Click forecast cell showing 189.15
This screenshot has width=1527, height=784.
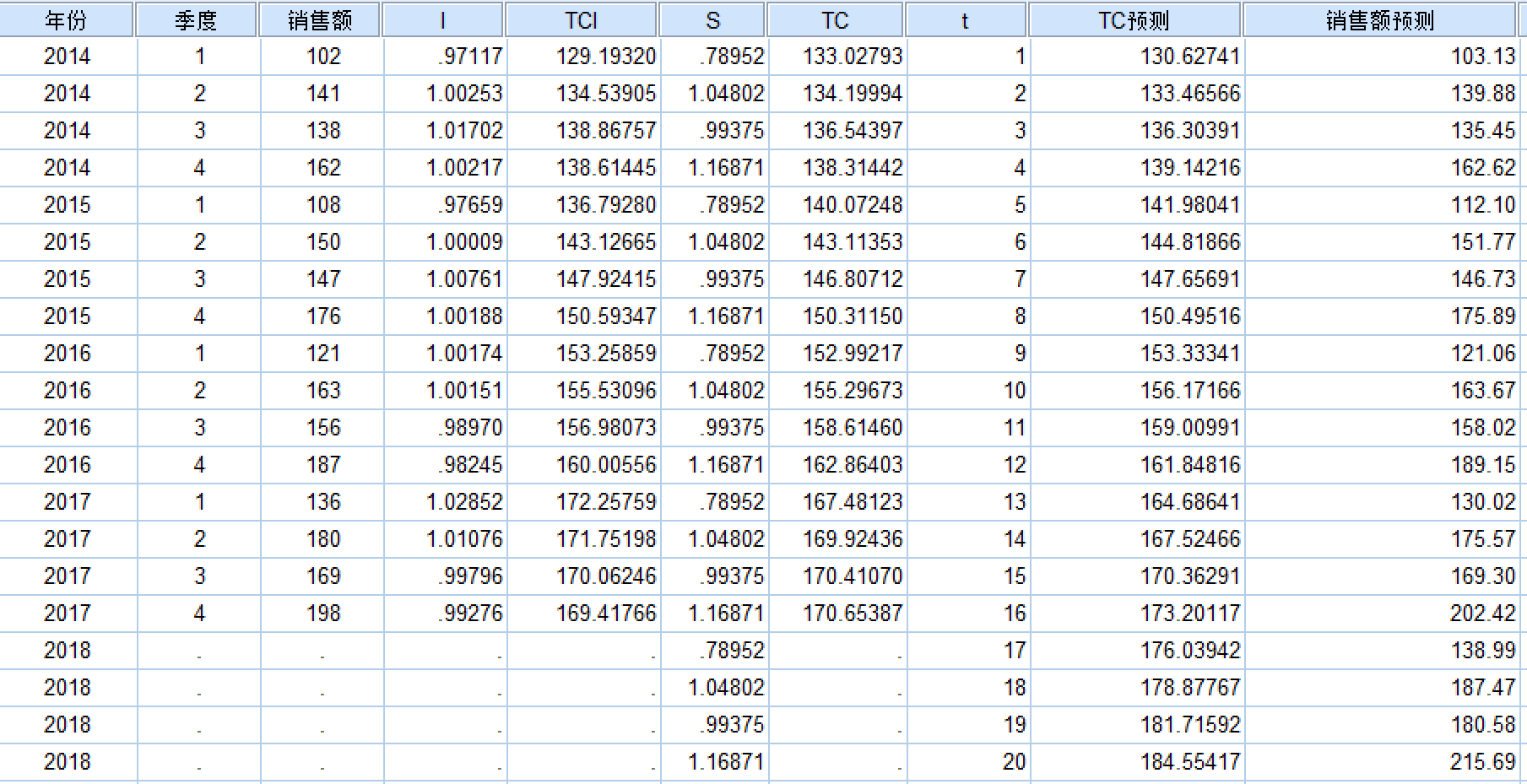point(1382,465)
